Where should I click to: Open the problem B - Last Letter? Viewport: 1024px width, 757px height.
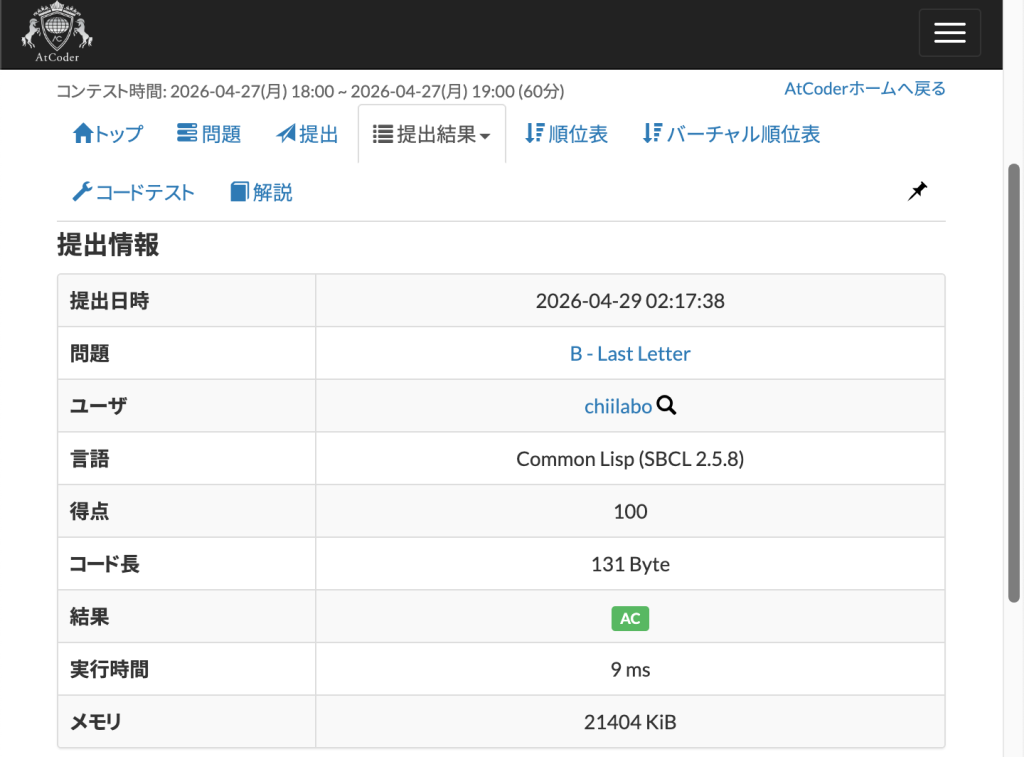coord(630,354)
